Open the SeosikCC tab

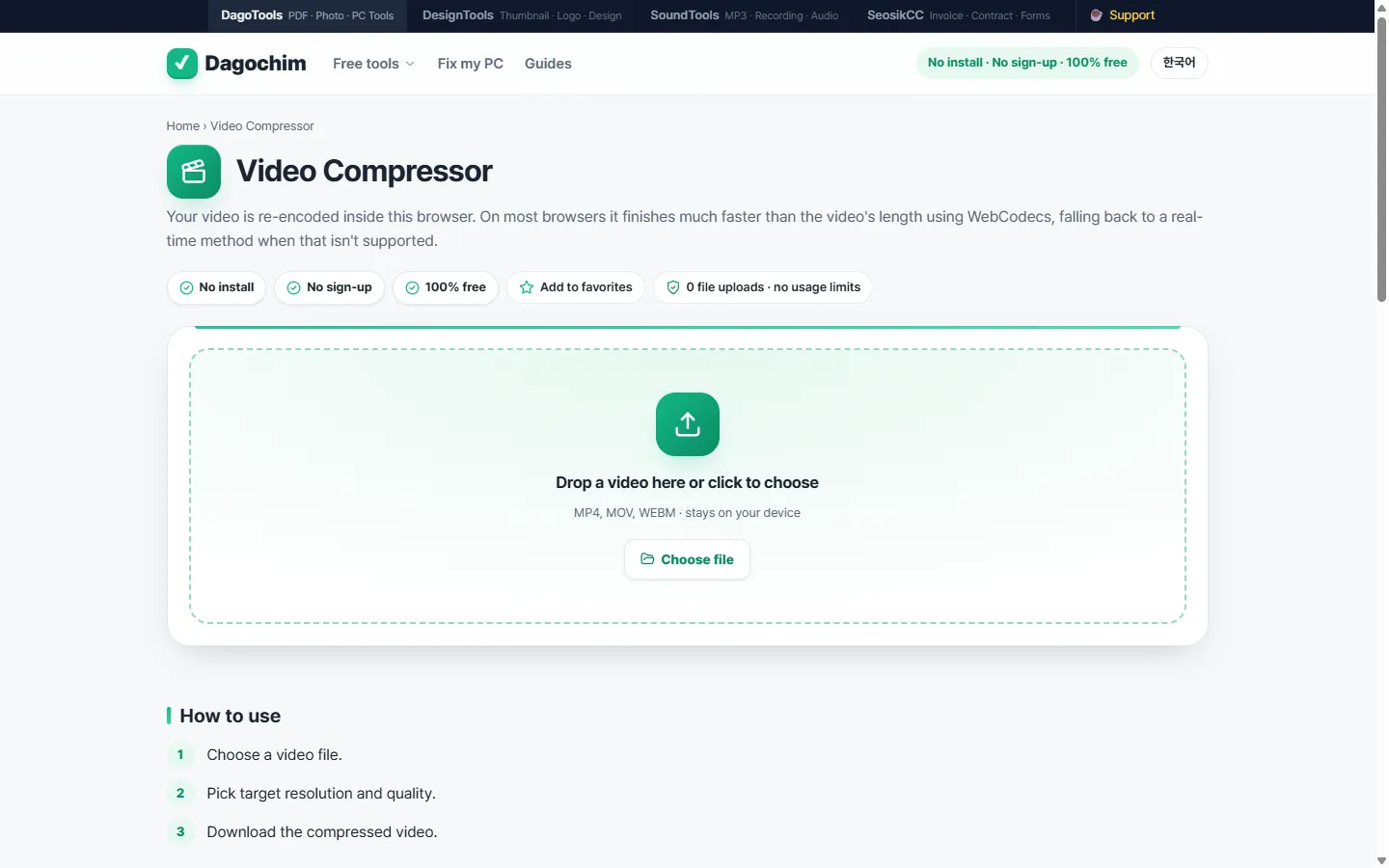coord(959,15)
